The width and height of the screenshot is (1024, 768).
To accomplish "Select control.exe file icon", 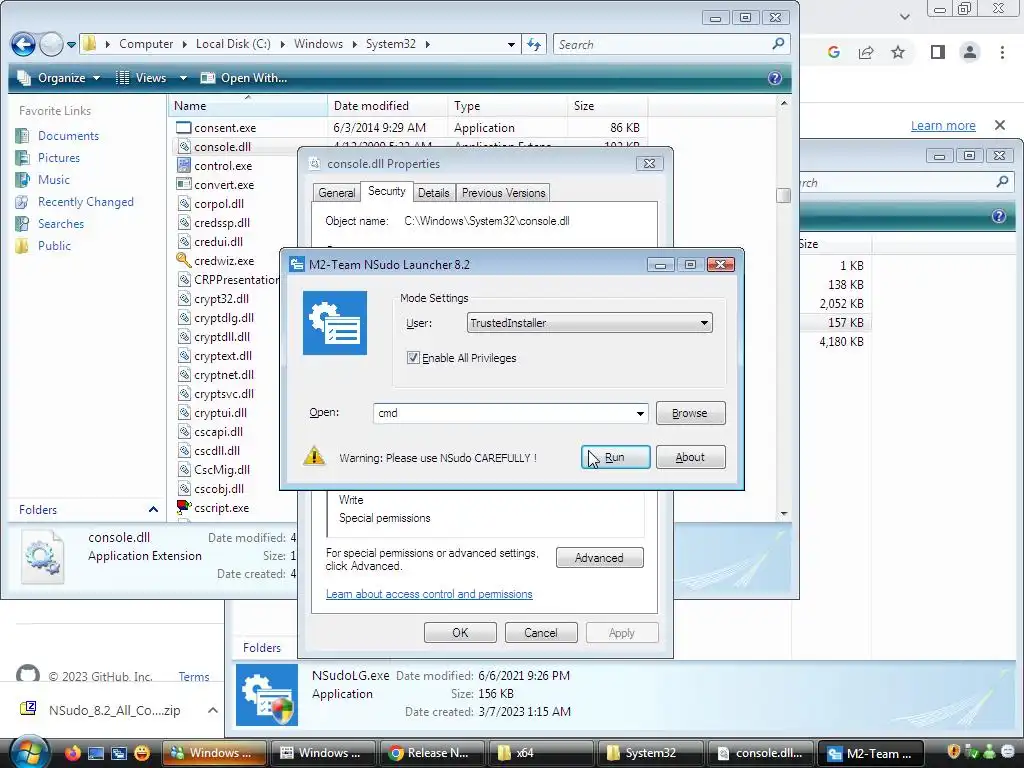I will (x=184, y=165).
